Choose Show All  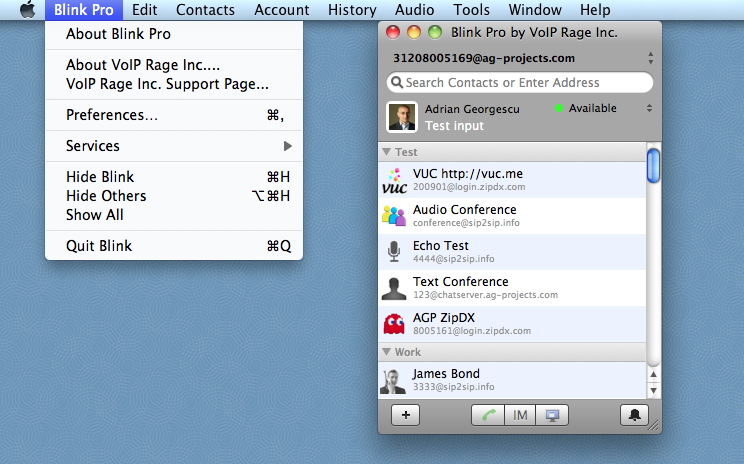174,214
